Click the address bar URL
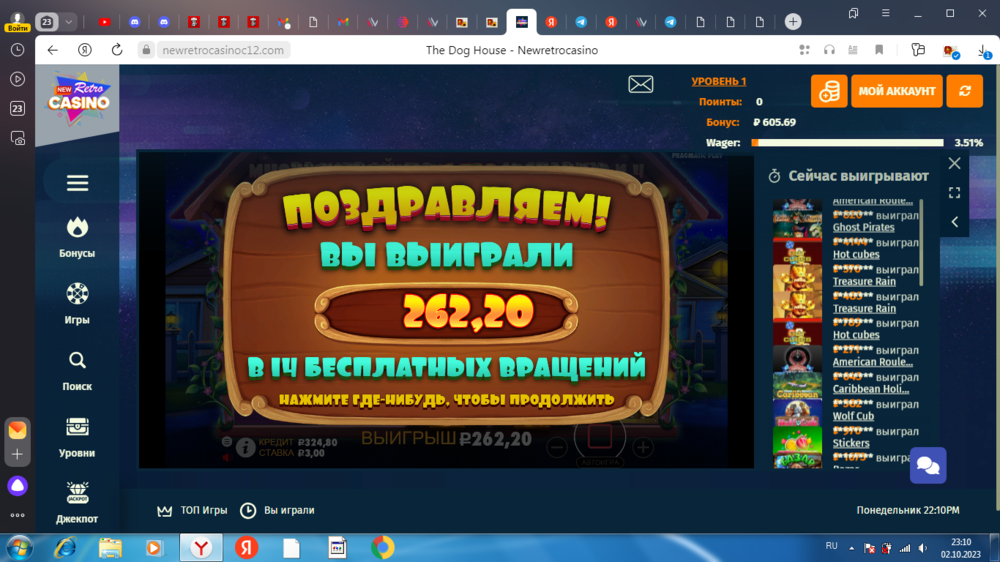 pos(223,50)
